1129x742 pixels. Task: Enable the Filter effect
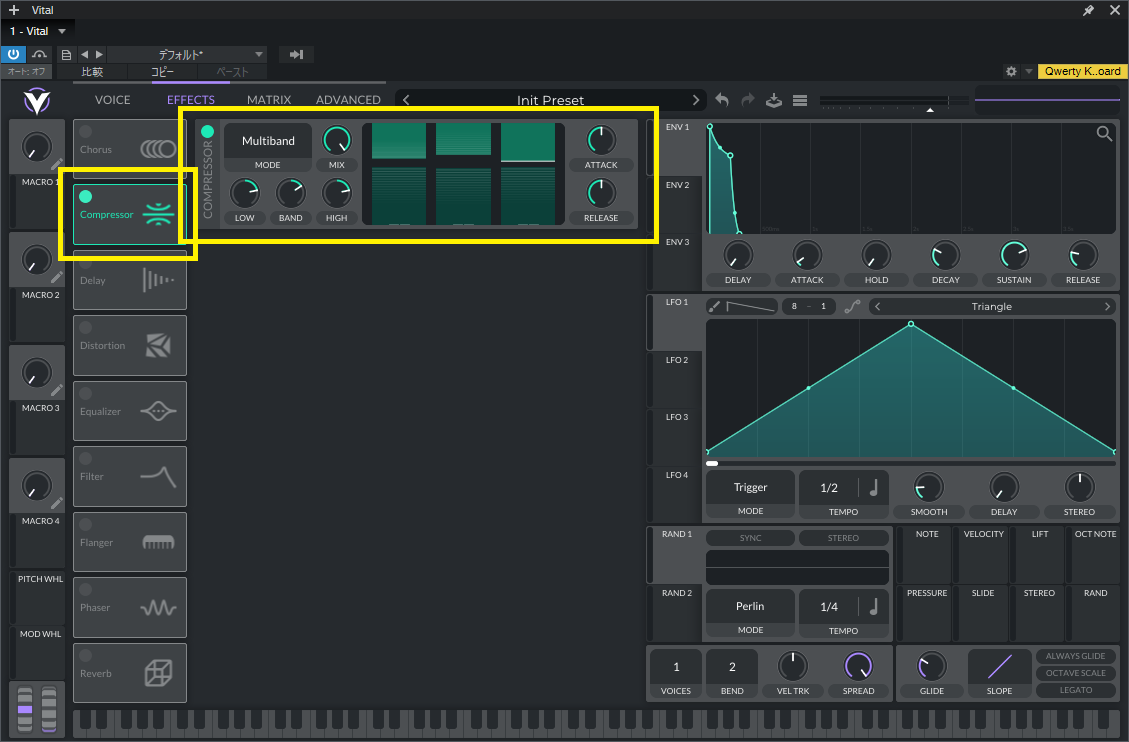86,458
